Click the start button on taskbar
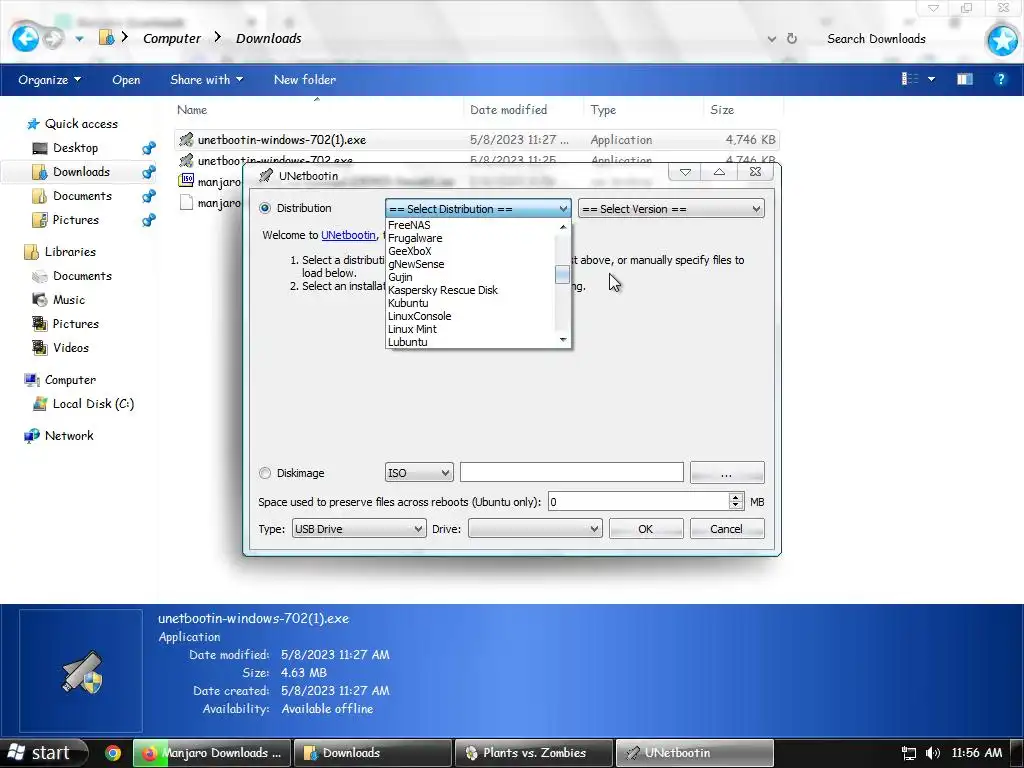The image size is (1024, 768). [44, 753]
